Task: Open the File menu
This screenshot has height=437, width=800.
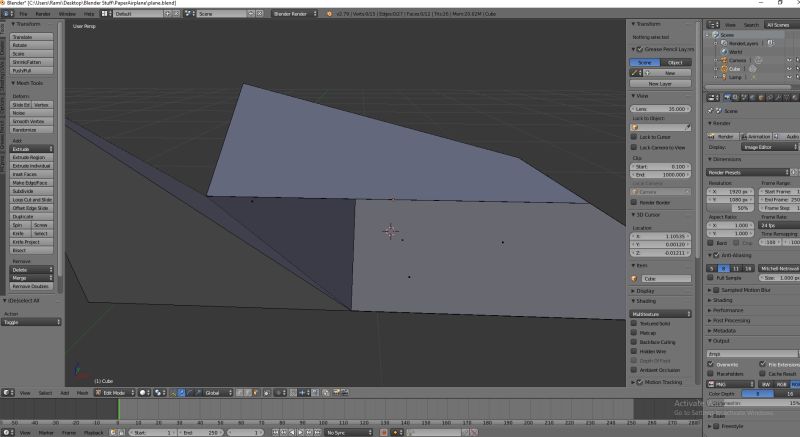Action: click(23, 14)
